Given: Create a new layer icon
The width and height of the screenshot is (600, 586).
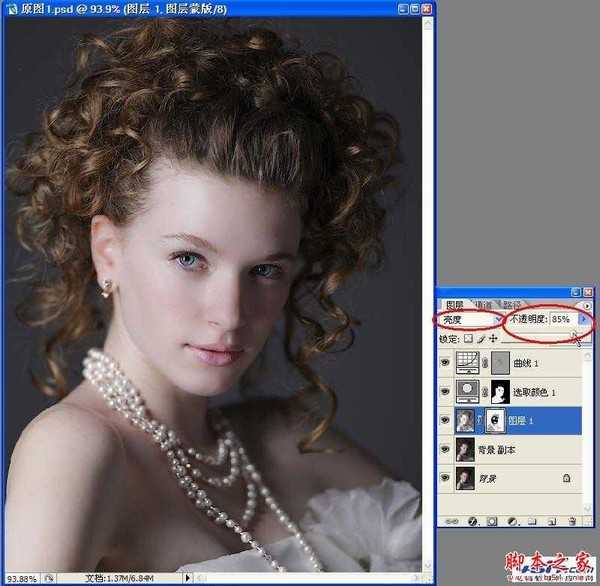Looking at the screenshot, I should 551,521.
